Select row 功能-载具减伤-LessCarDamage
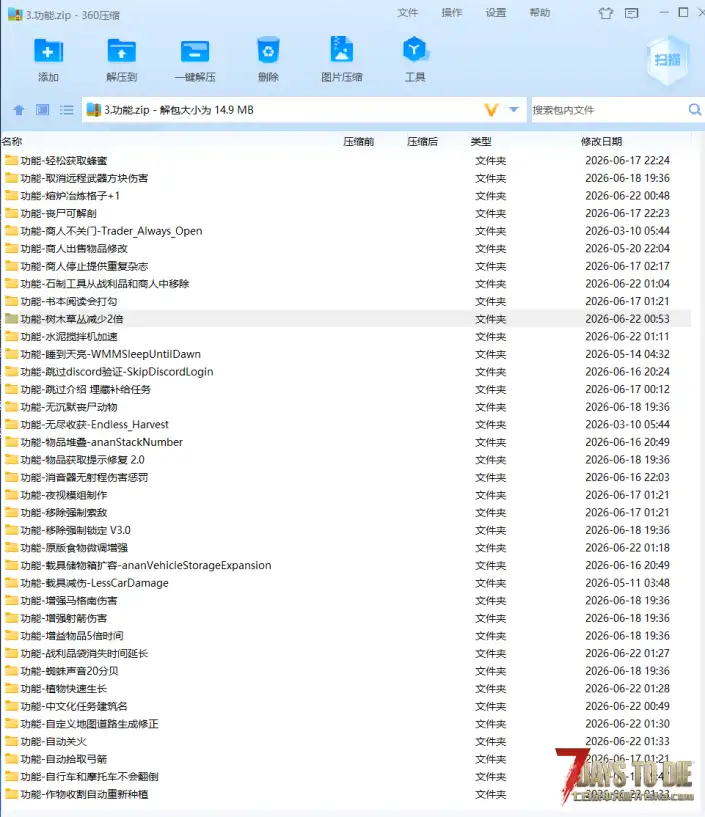 347,583
